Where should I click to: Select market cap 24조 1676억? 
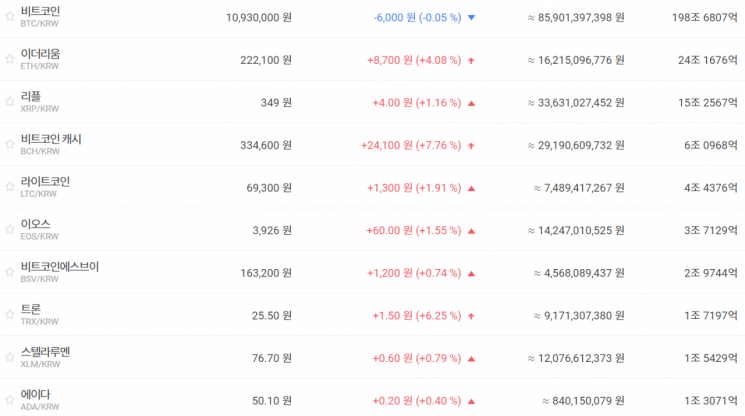pyautogui.click(x=708, y=60)
